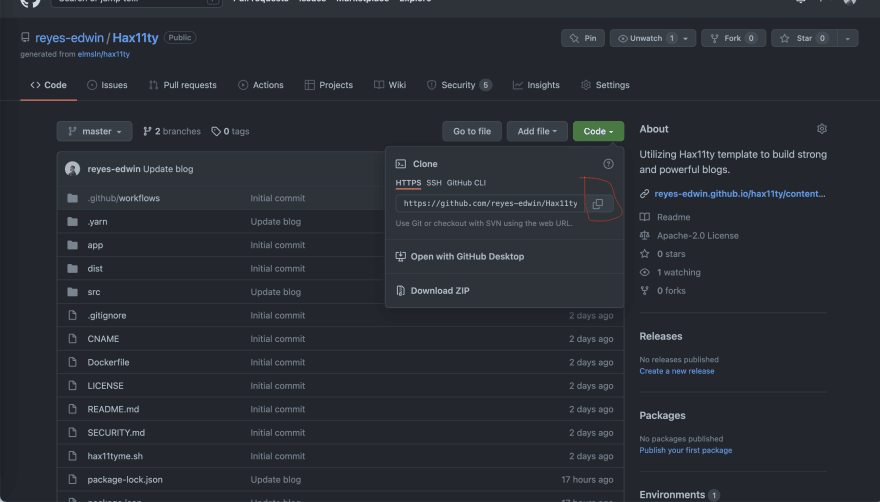Screen dimensions: 880x502
Task: View 1 watching in About sidebar
Action: [670, 272]
